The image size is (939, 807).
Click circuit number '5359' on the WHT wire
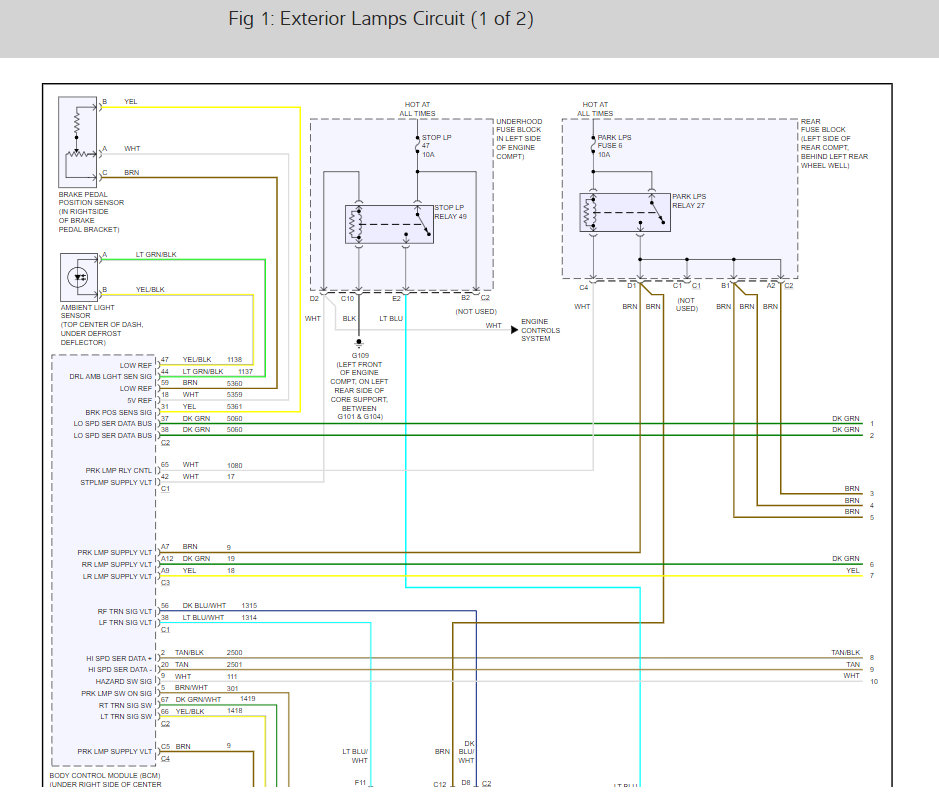click(x=235, y=395)
